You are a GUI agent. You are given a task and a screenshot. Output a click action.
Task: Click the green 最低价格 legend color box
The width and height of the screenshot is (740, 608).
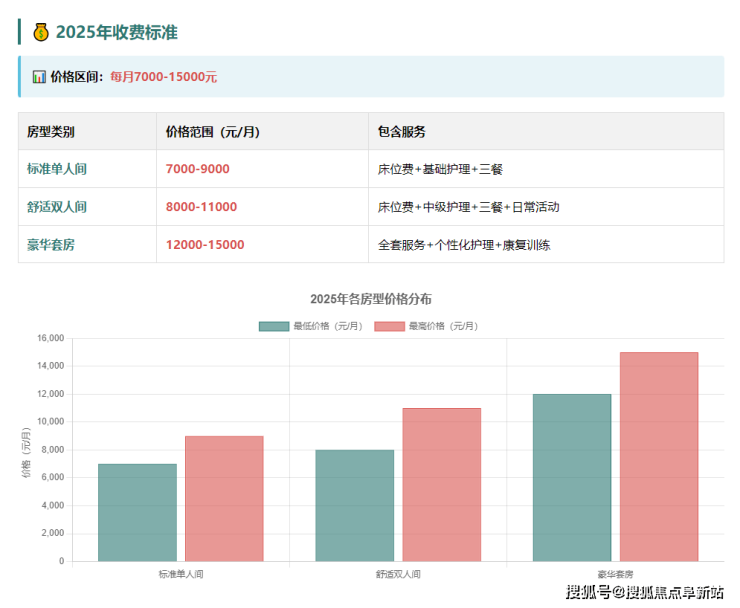[x=273, y=326]
